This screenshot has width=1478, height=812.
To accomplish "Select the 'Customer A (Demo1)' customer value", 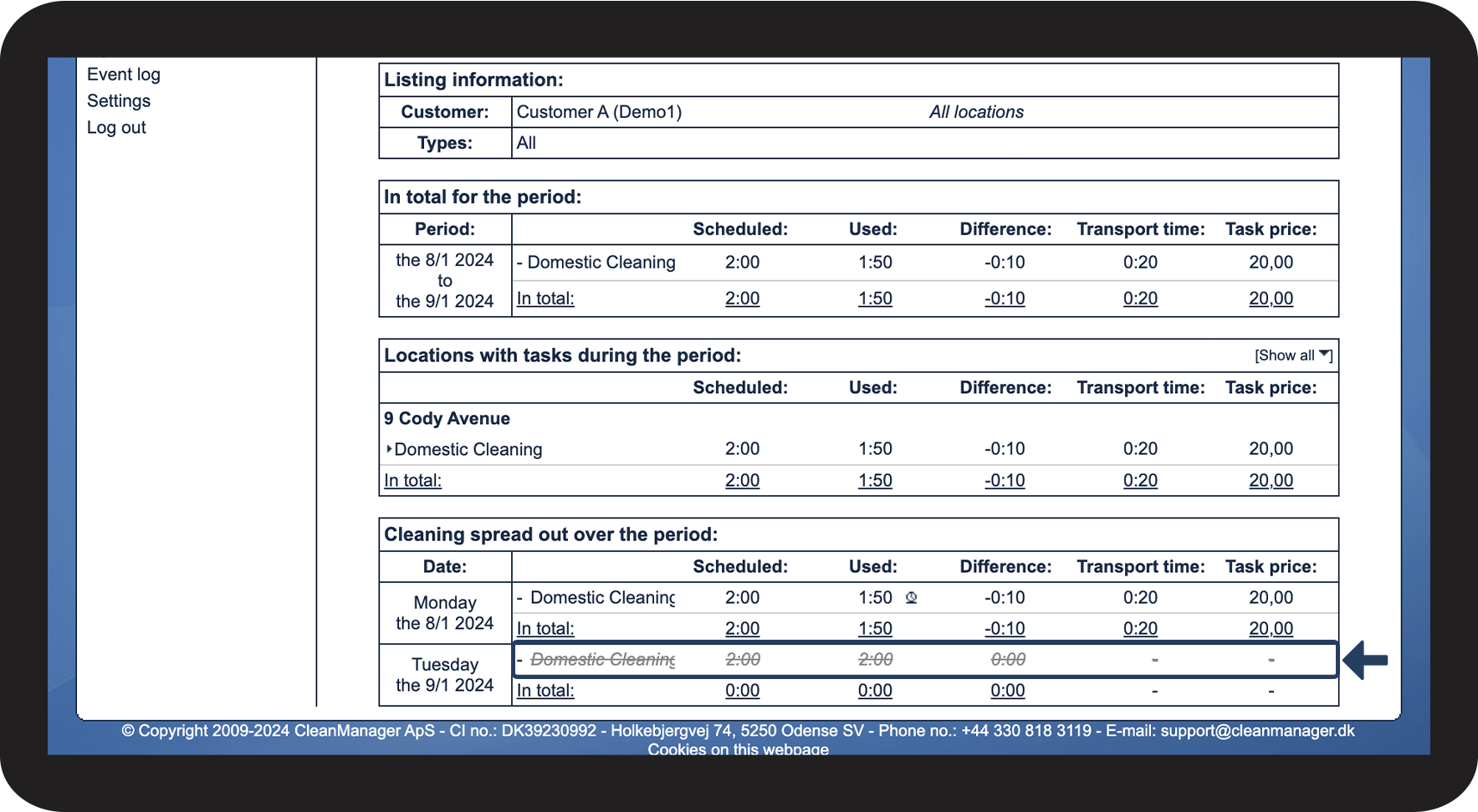I will [599, 112].
